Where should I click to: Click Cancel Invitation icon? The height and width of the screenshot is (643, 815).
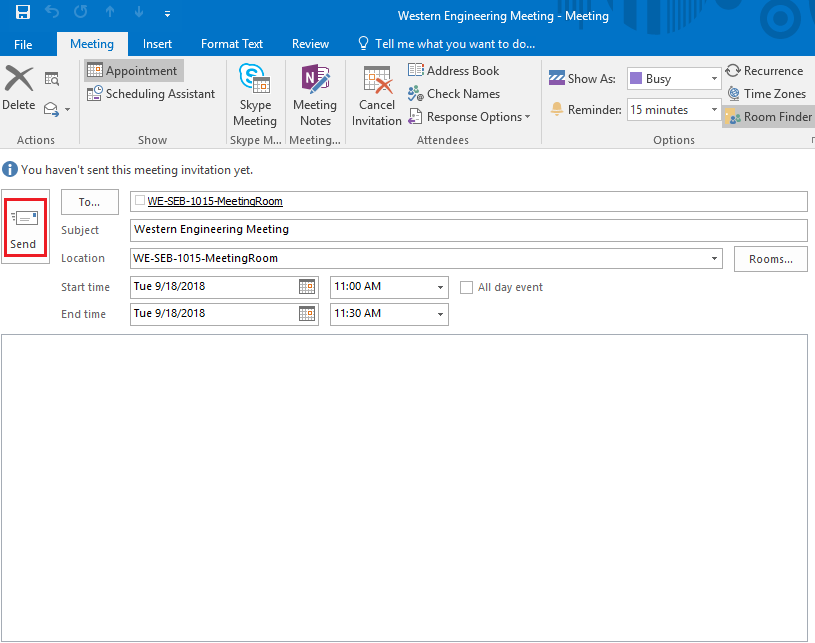pos(377,95)
